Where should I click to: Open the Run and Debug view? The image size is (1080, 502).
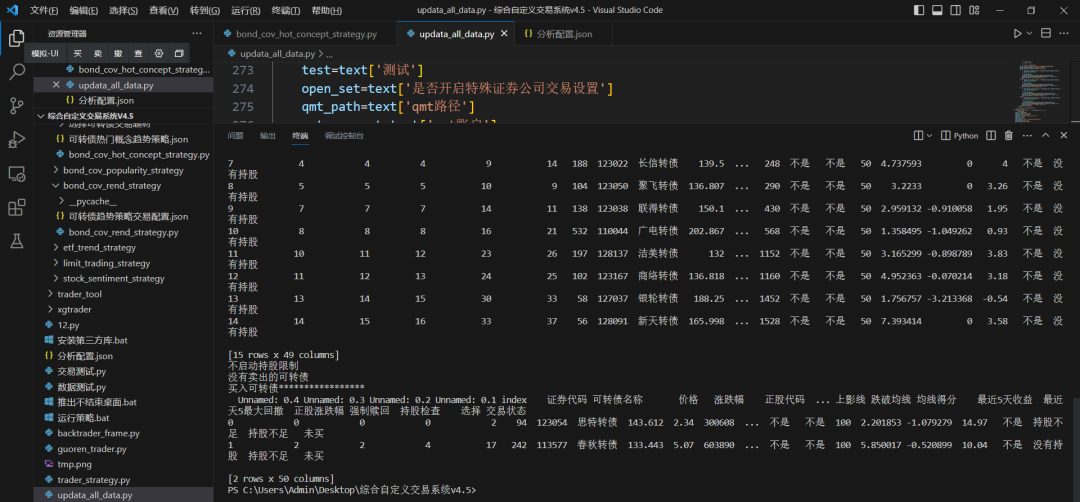(17, 140)
